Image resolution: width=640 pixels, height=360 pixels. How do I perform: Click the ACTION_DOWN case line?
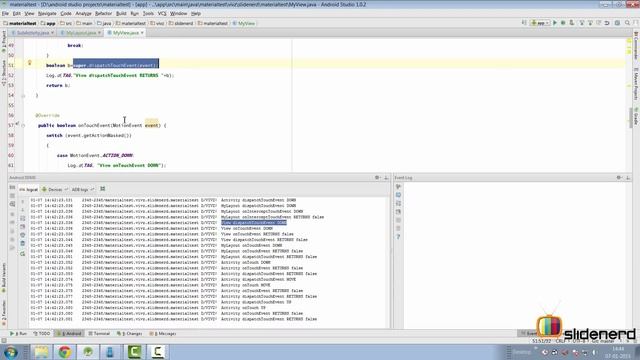[x=96, y=156]
